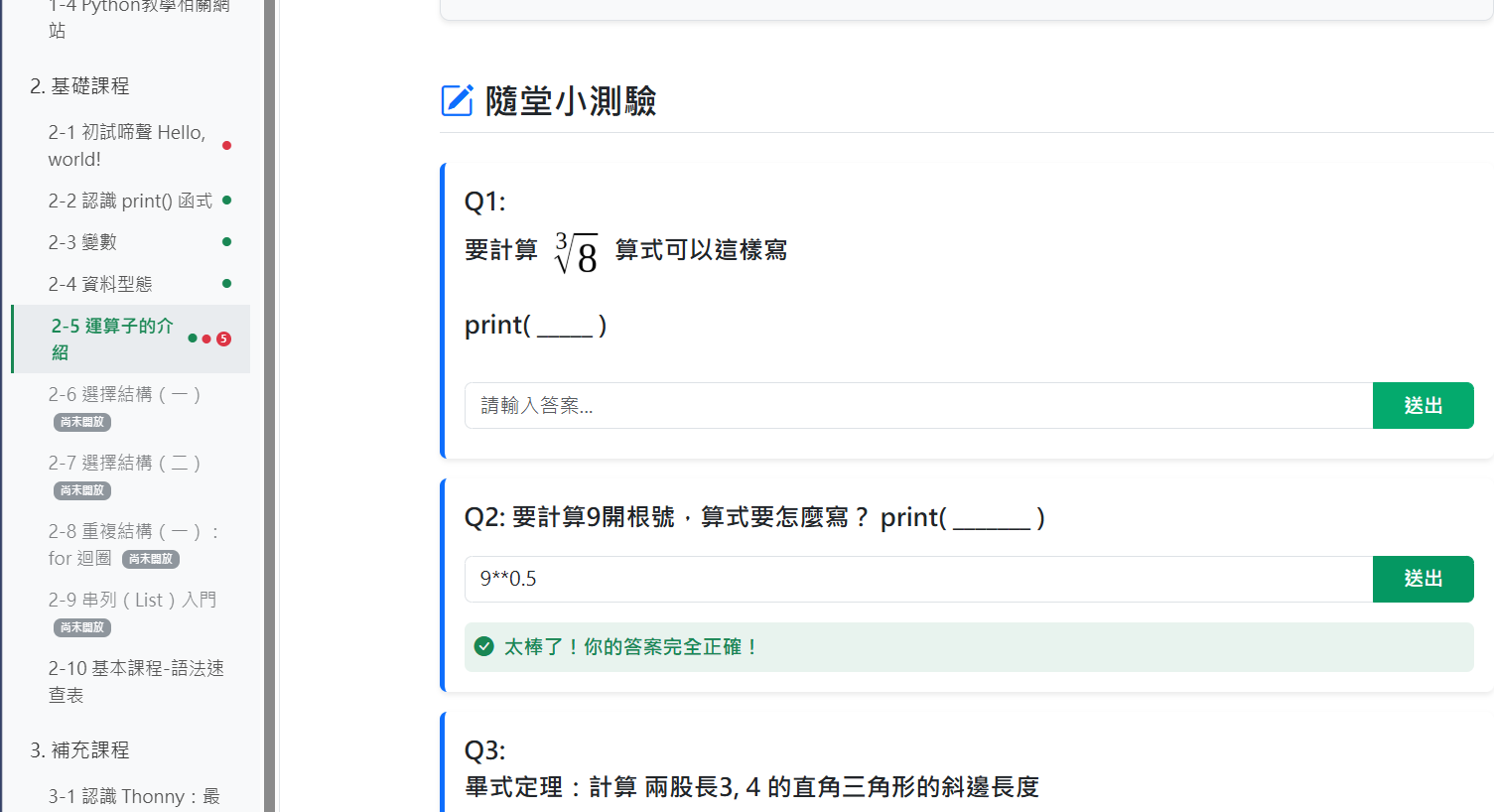Submit Q1 answer with 送出 button
Screen dimensions: 1494x812
[1423, 406]
